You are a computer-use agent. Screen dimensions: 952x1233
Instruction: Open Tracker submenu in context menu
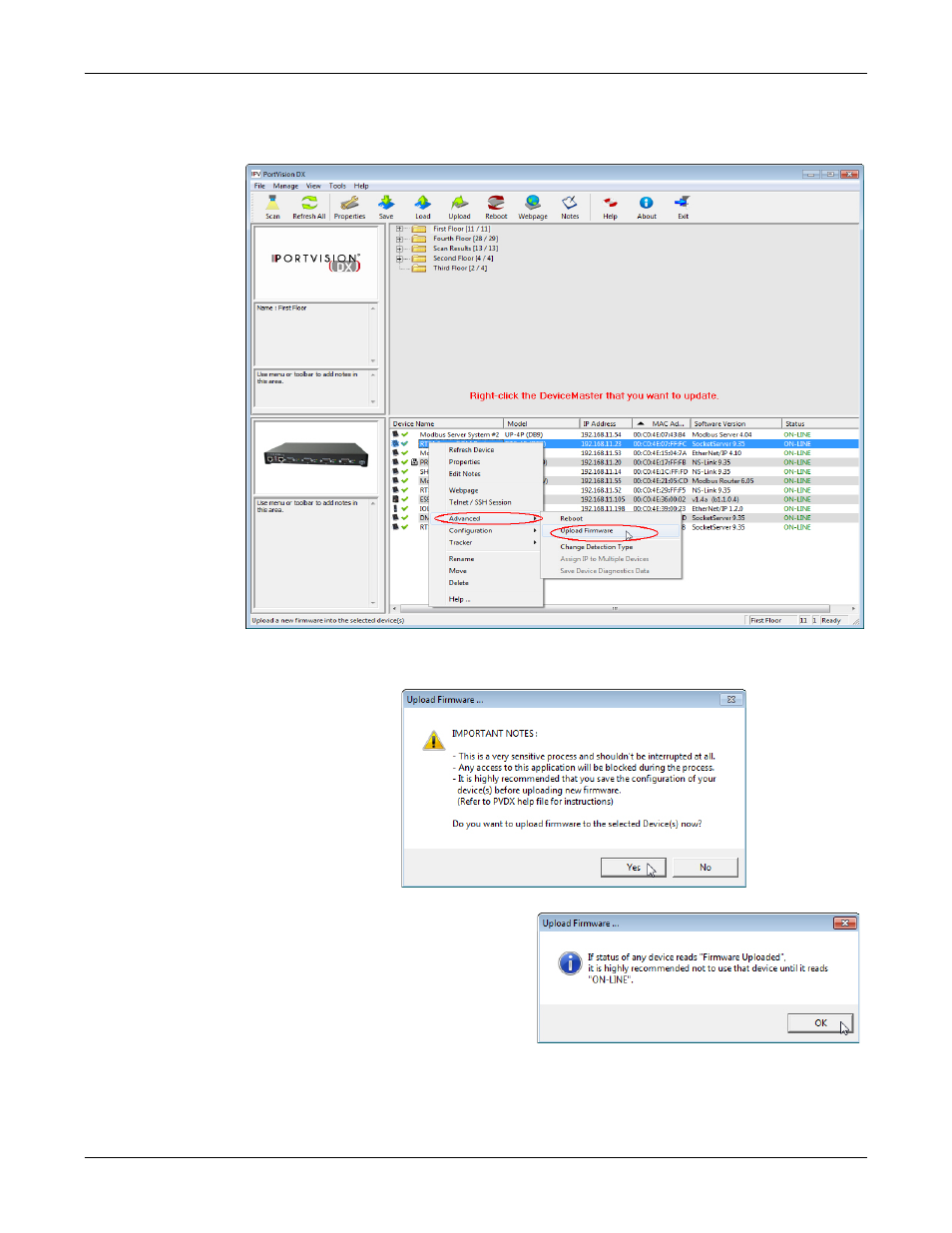coord(486,542)
